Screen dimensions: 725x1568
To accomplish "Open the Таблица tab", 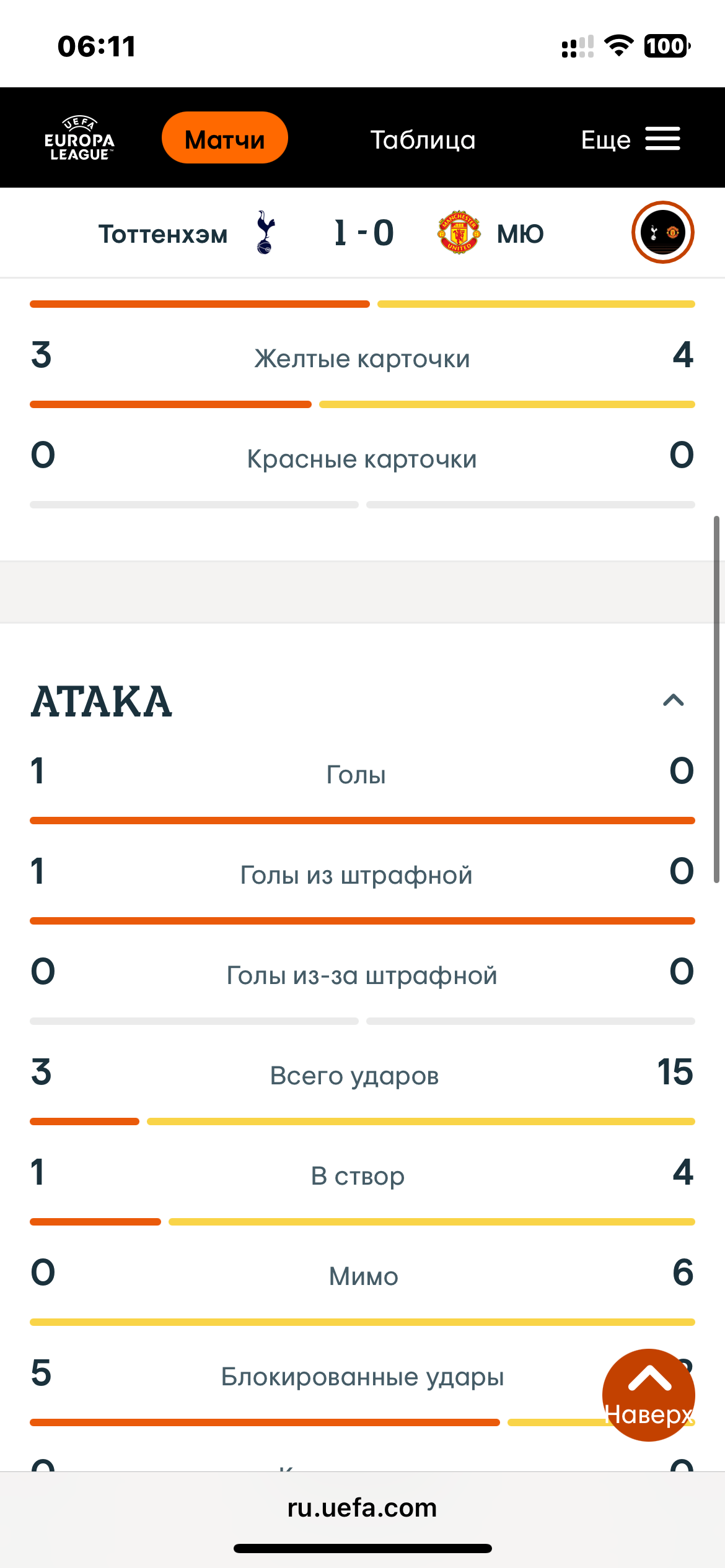I will click(423, 139).
